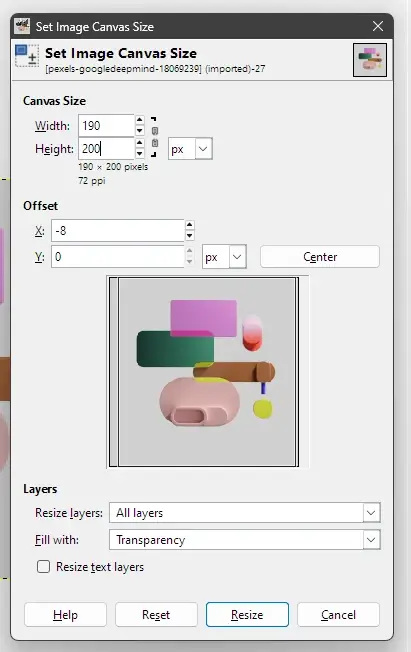
Task: Open Help for canvas size dialog
Action: click(65, 615)
